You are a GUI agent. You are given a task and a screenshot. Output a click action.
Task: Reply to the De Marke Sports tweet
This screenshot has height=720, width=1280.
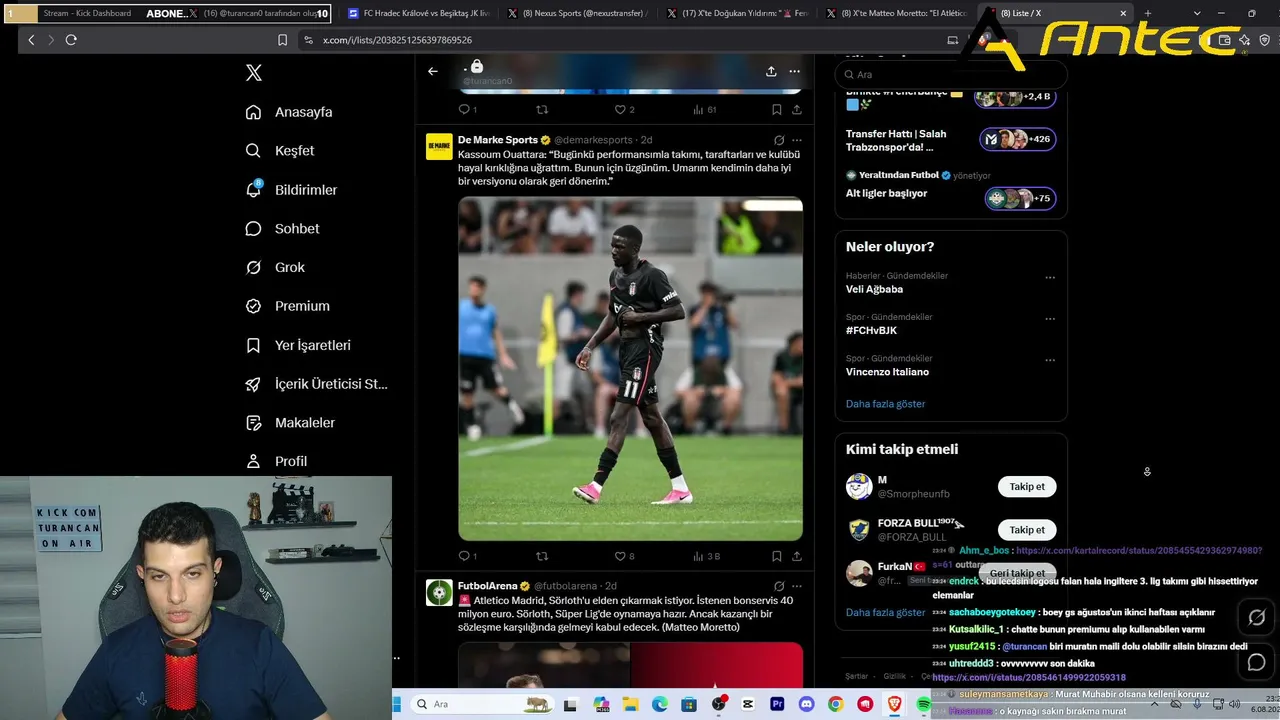tap(467, 556)
